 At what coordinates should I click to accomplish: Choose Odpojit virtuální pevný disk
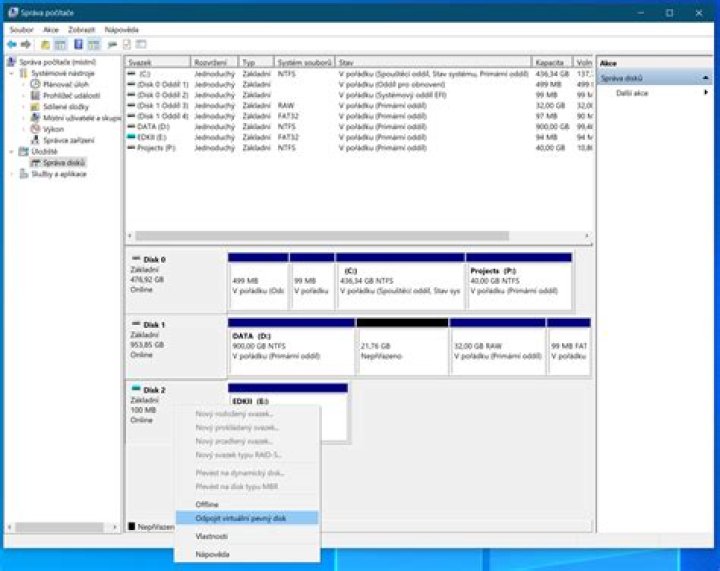pos(247,518)
